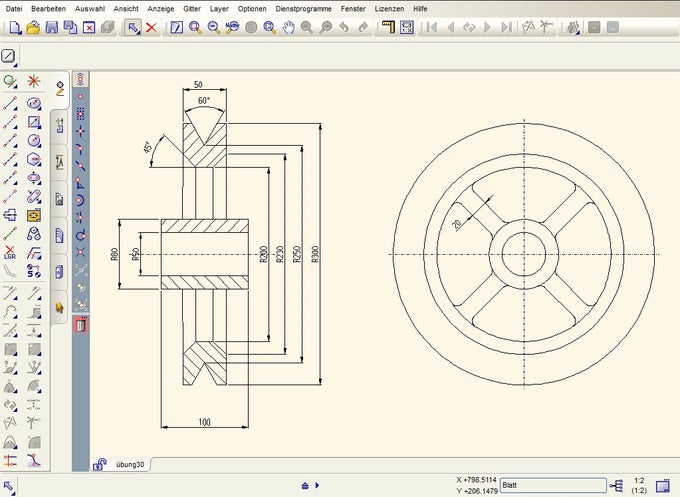Click the yellow symbol icon in tool palette
680x497 pixels.
[x=34, y=216]
